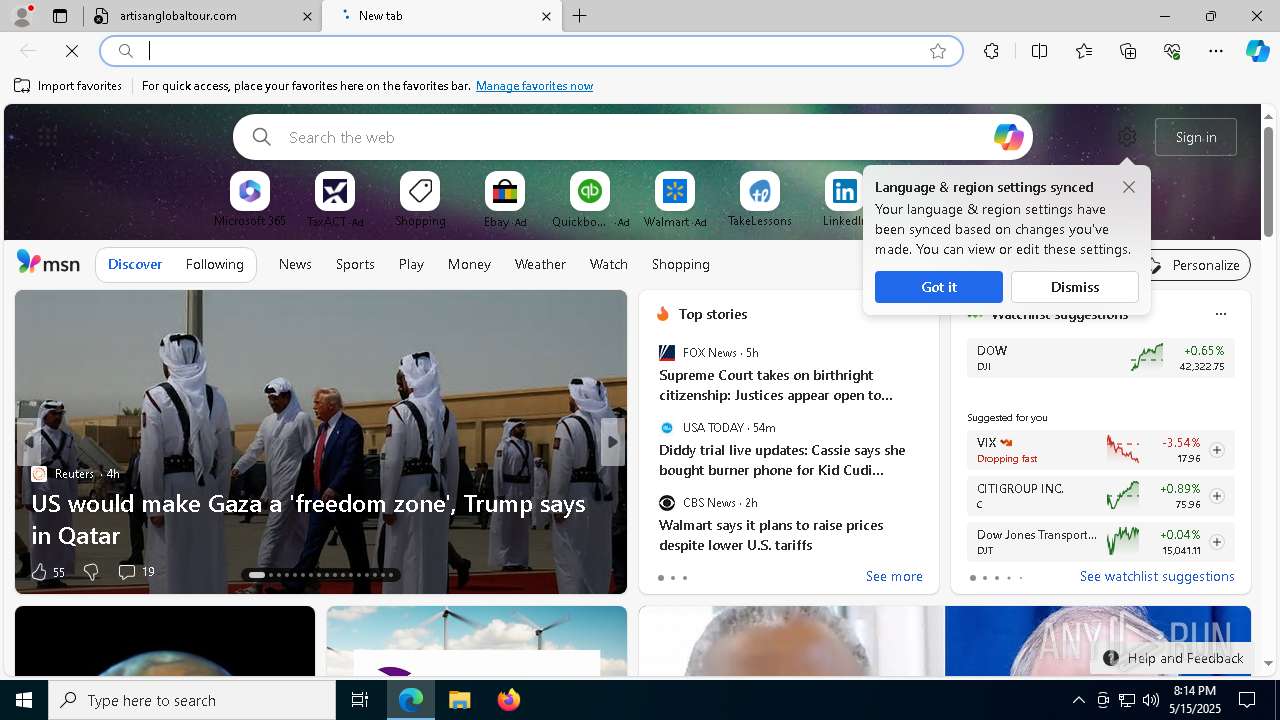Viewport: 1280px width, 720px height.
Task: Add Citigroup Inc. to watchlist
Action: tap(1216, 496)
